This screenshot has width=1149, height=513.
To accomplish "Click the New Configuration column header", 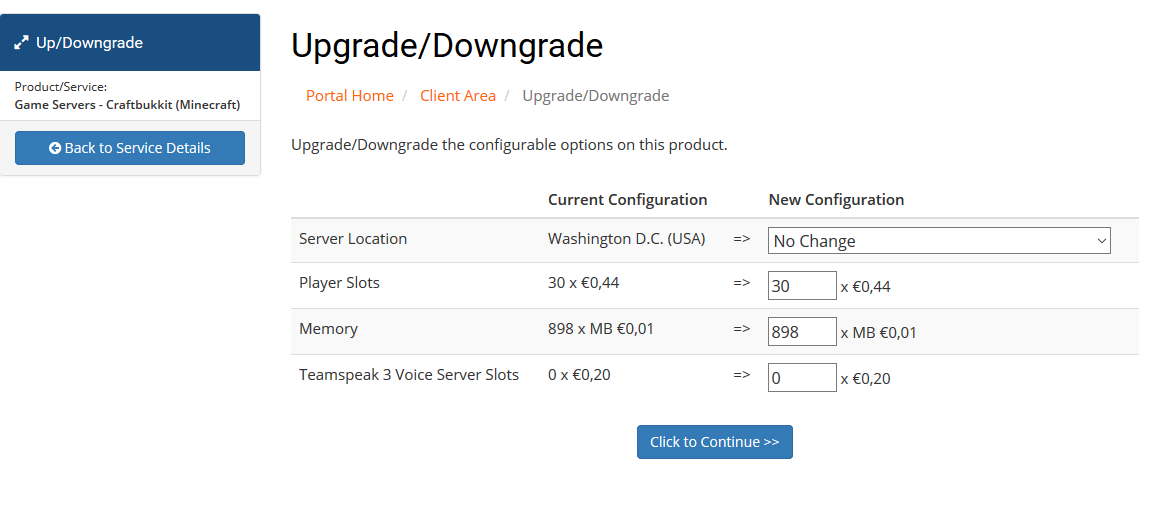I will (836, 199).
